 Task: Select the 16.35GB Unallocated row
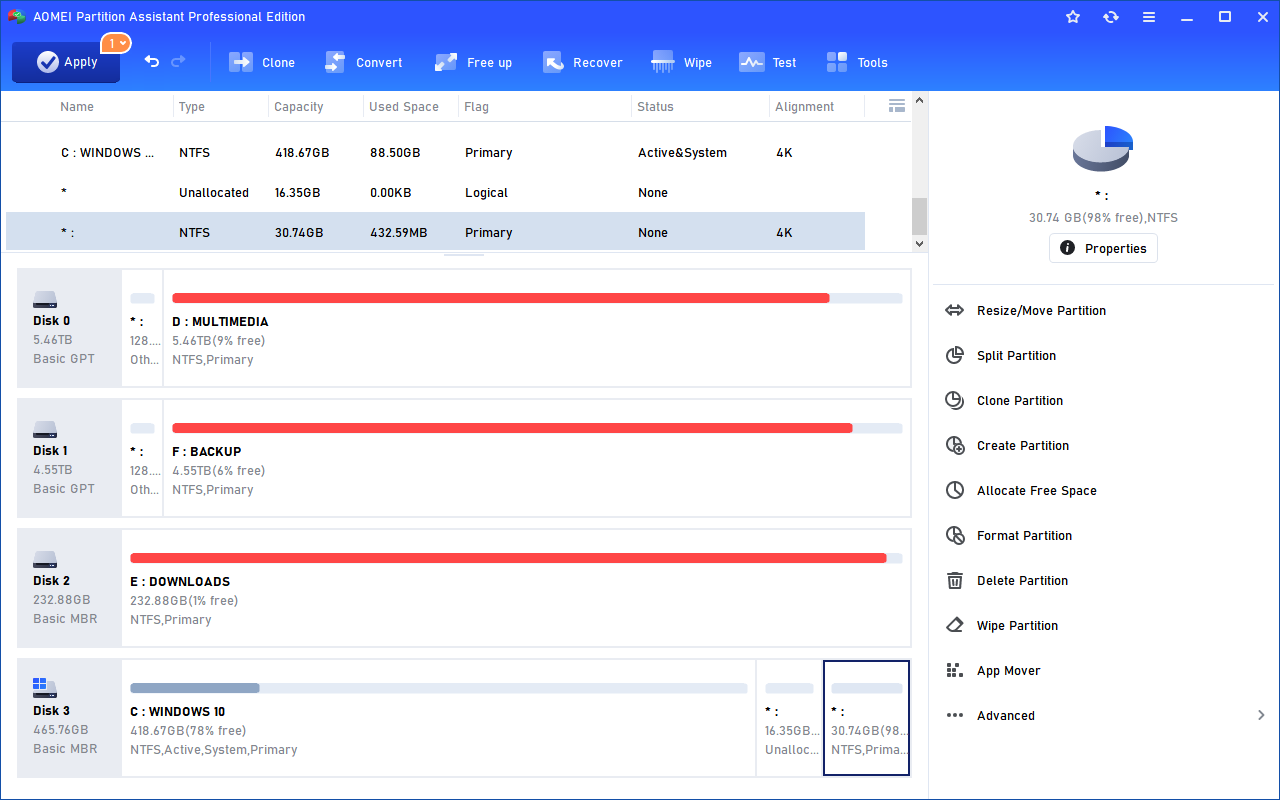pos(435,193)
